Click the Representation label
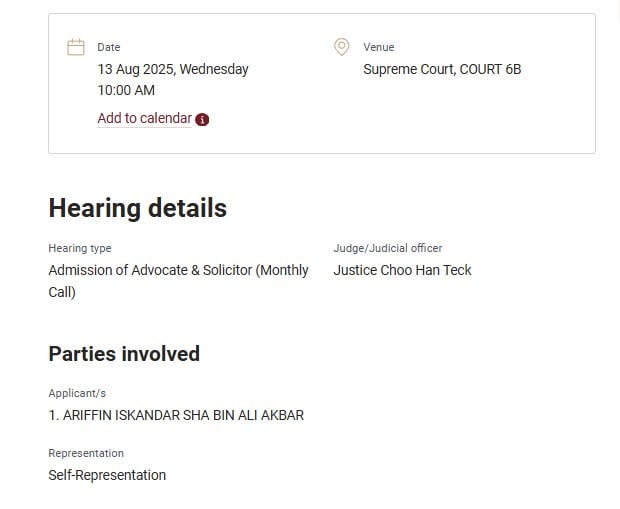Image resolution: width=620 pixels, height=509 pixels. (86, 453)
